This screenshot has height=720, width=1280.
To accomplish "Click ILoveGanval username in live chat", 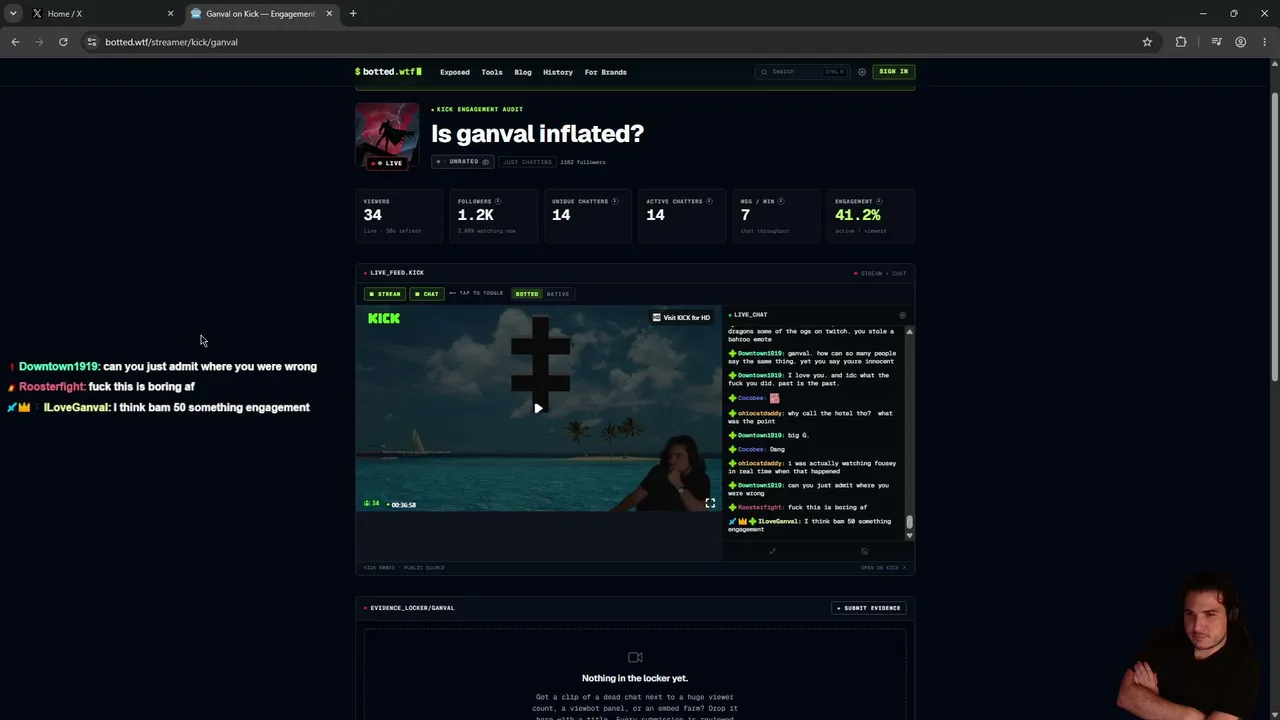I will pyautogui.click(x=778, y=522).
